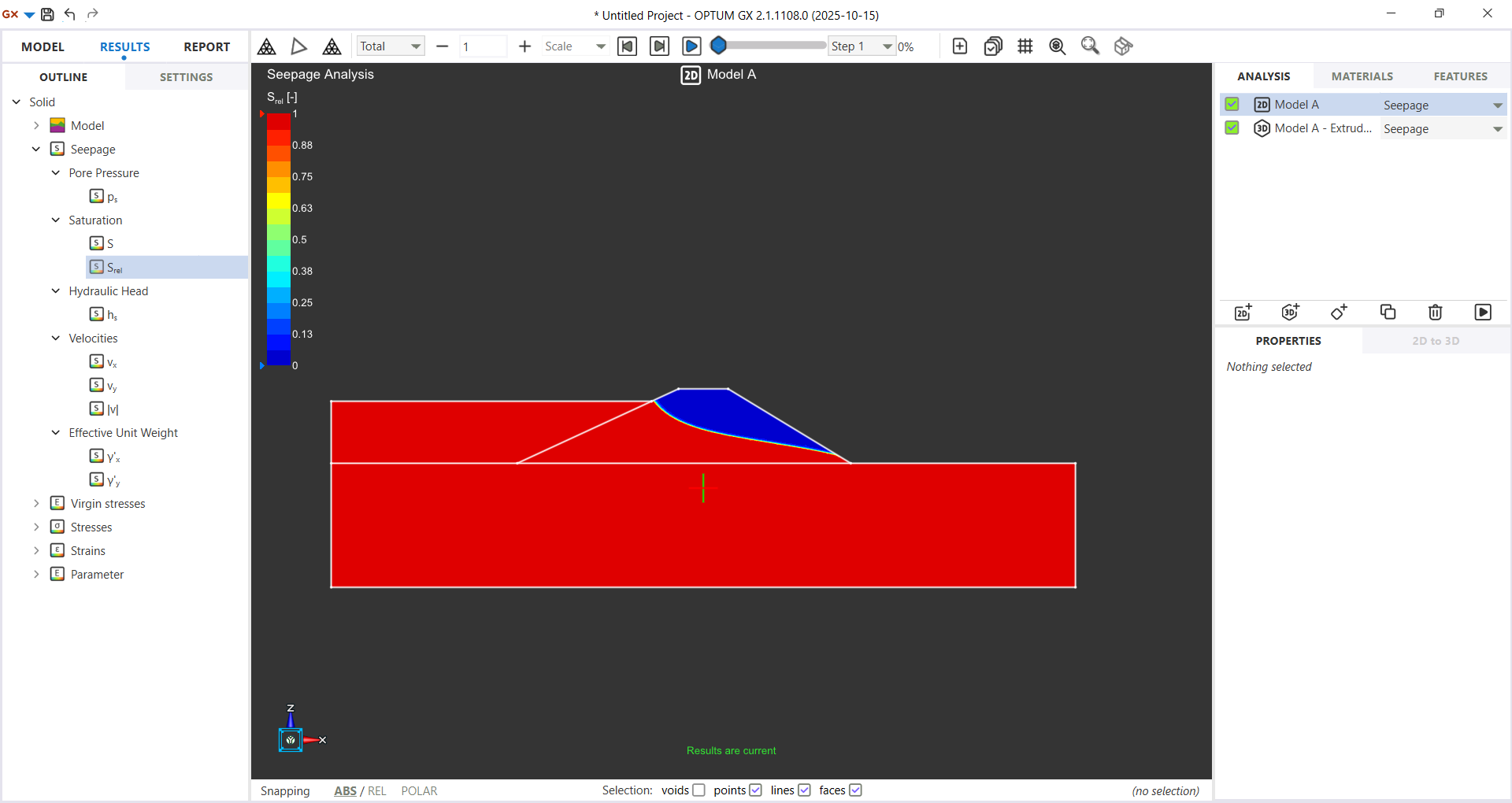
Task: Save the current project
Action: (47, 14)
